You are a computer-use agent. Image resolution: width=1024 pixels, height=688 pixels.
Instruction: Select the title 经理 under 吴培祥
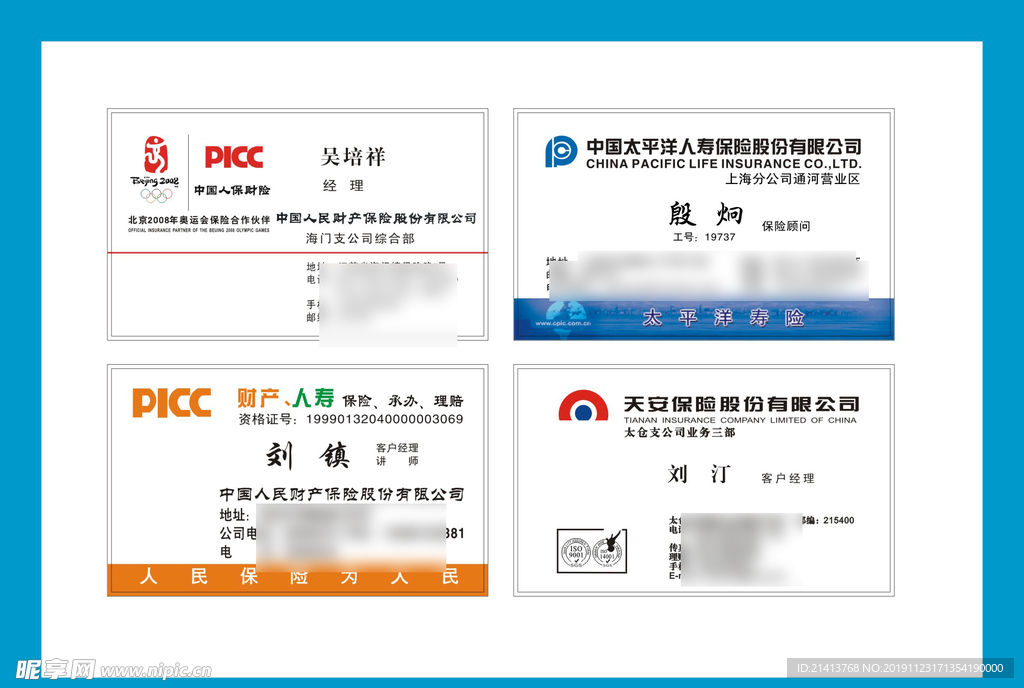[343, 186]
